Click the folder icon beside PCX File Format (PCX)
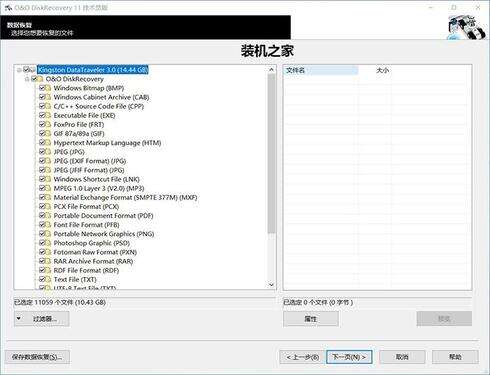 48,207
